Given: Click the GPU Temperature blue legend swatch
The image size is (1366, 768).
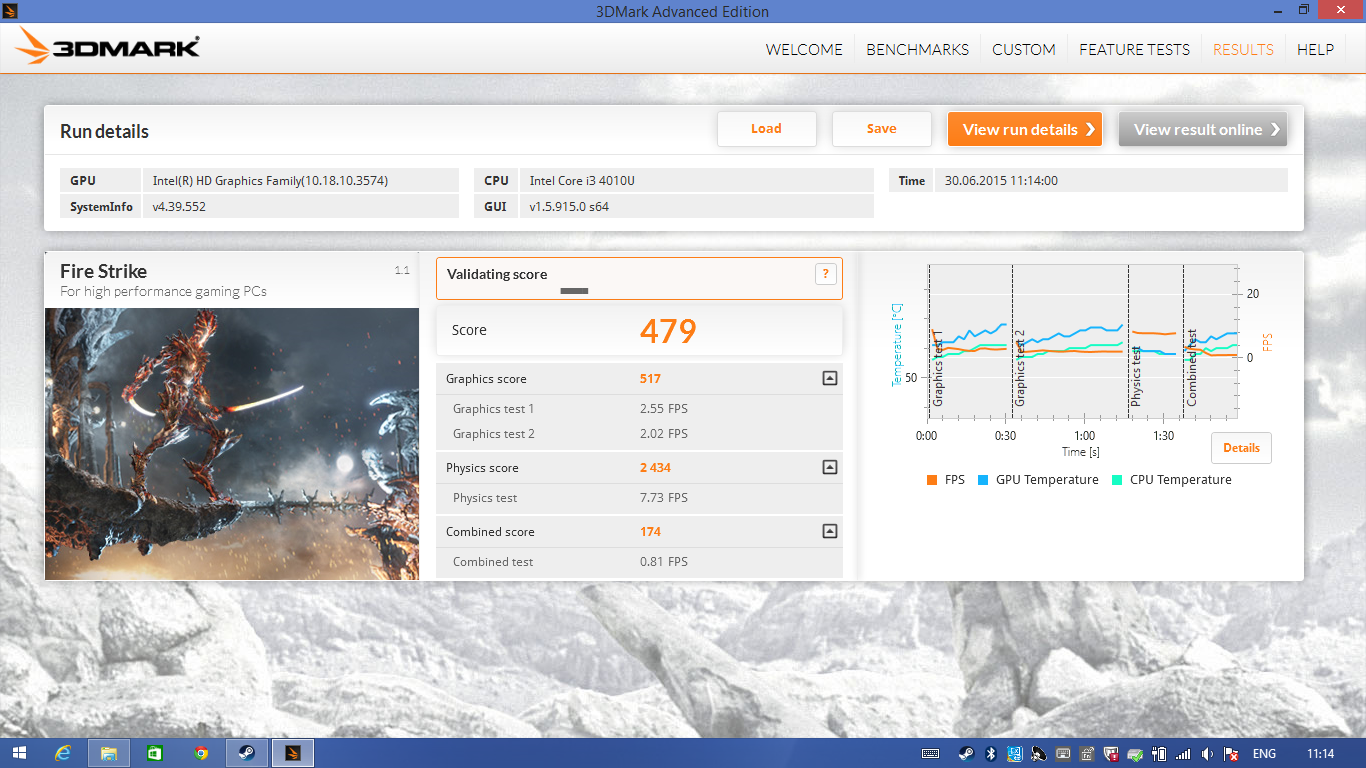Looking at the screenshot, I should 983,480.
